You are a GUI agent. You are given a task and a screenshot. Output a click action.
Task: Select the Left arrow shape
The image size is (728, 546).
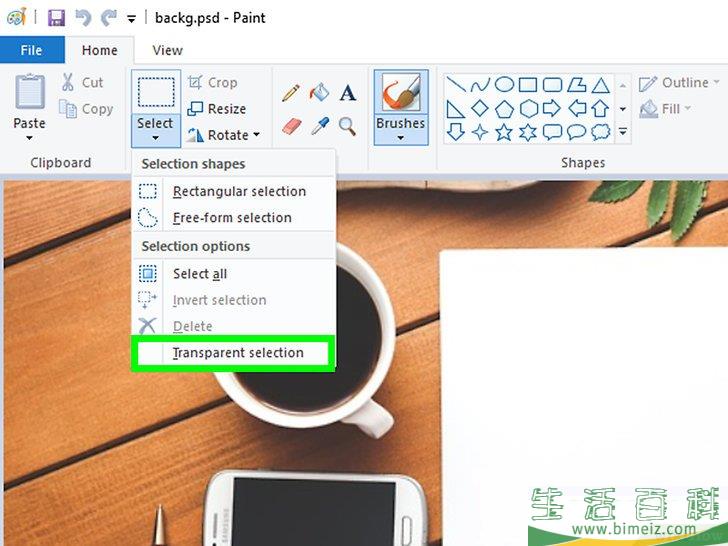[x=577, y=109]
